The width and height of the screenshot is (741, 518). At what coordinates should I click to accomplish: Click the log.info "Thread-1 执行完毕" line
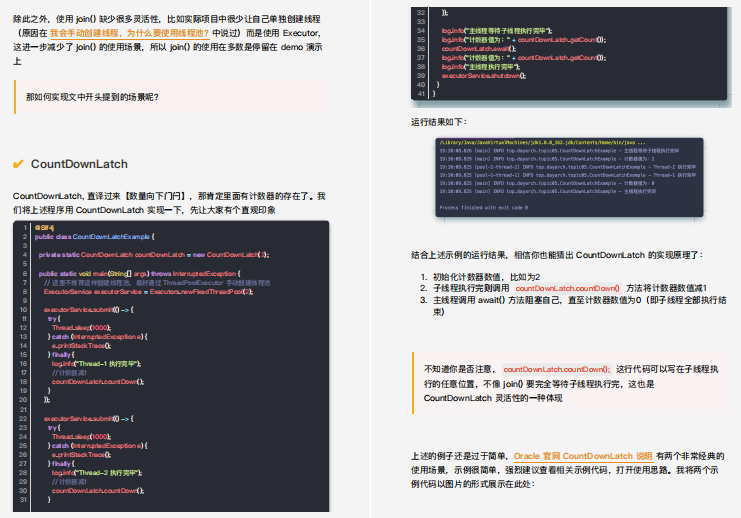click(96, 364)
